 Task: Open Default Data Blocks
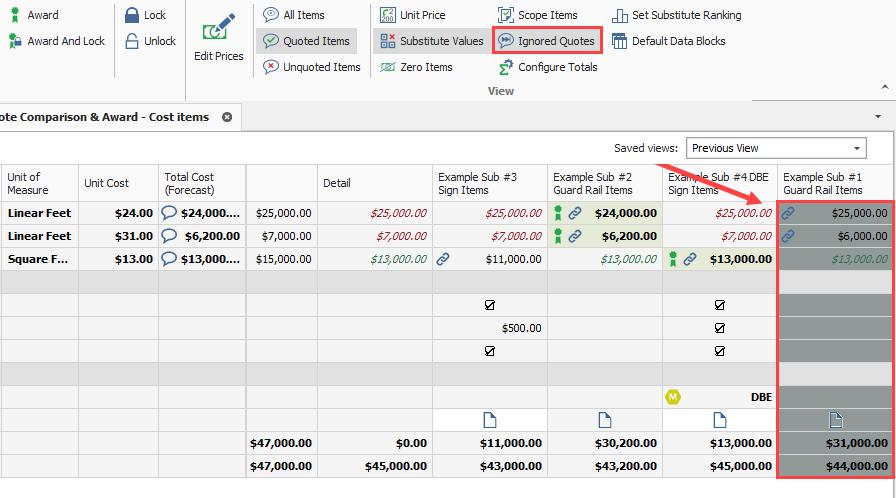pyautogui.click(x=668, y=41)
